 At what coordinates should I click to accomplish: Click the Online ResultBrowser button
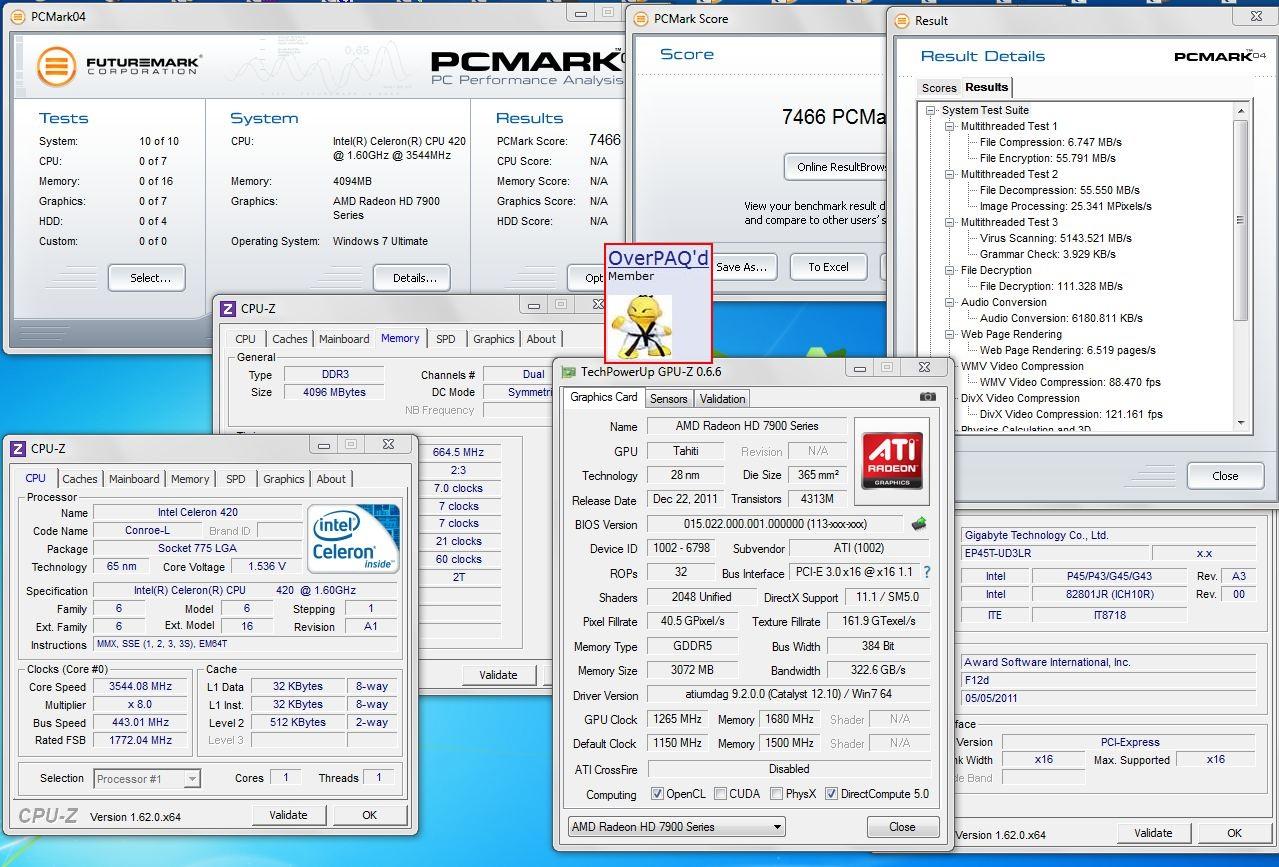[838, 167]
